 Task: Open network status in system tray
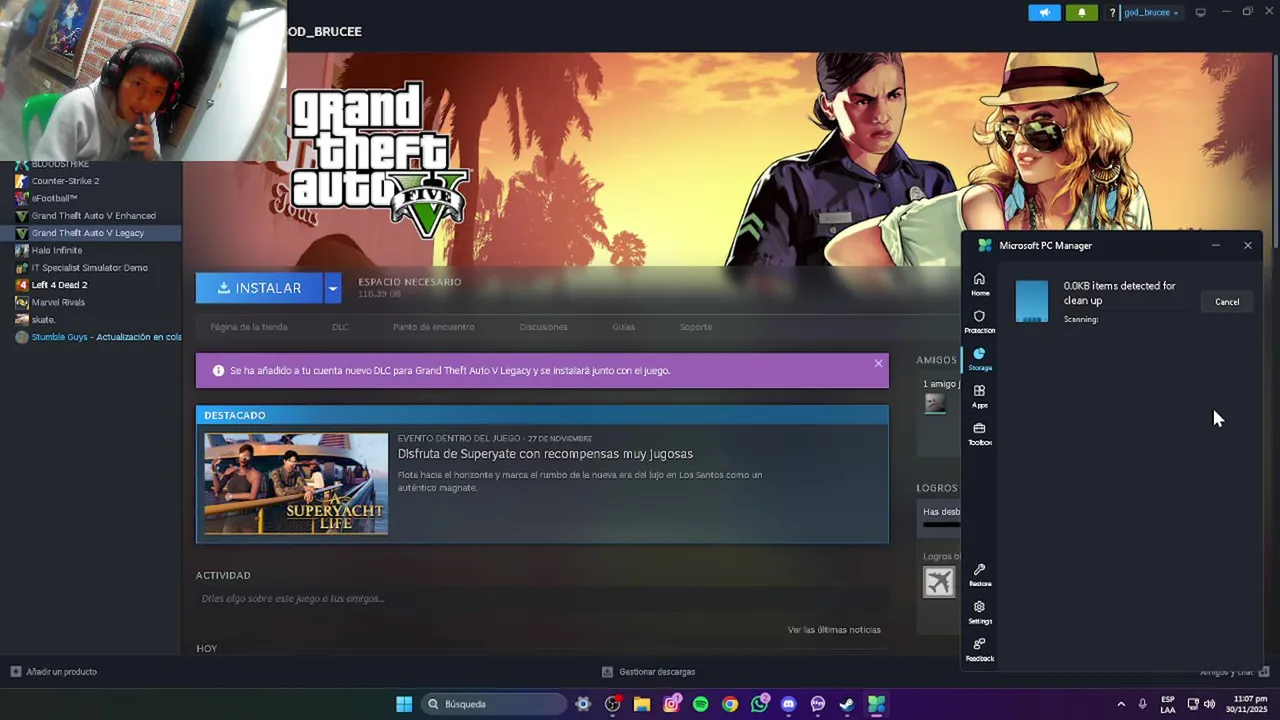1193,704
